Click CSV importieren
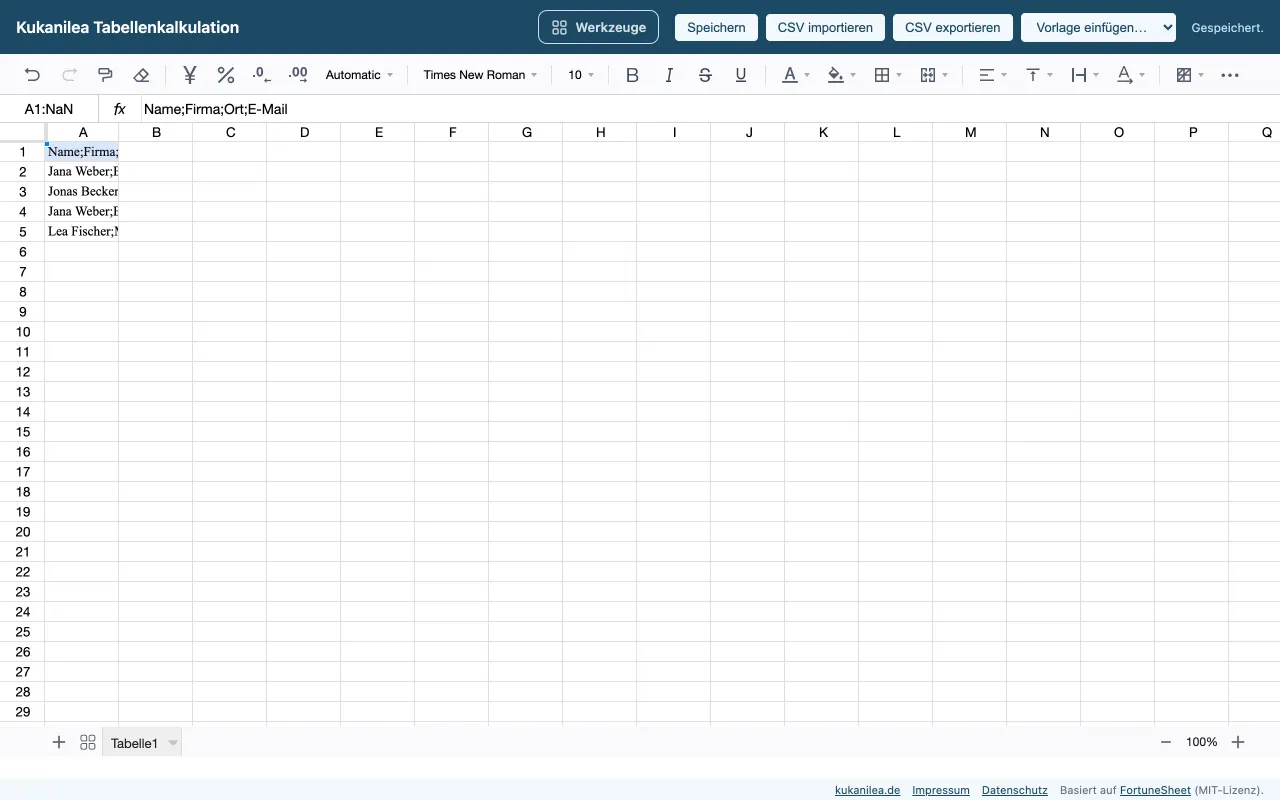 tap(825, 28)
